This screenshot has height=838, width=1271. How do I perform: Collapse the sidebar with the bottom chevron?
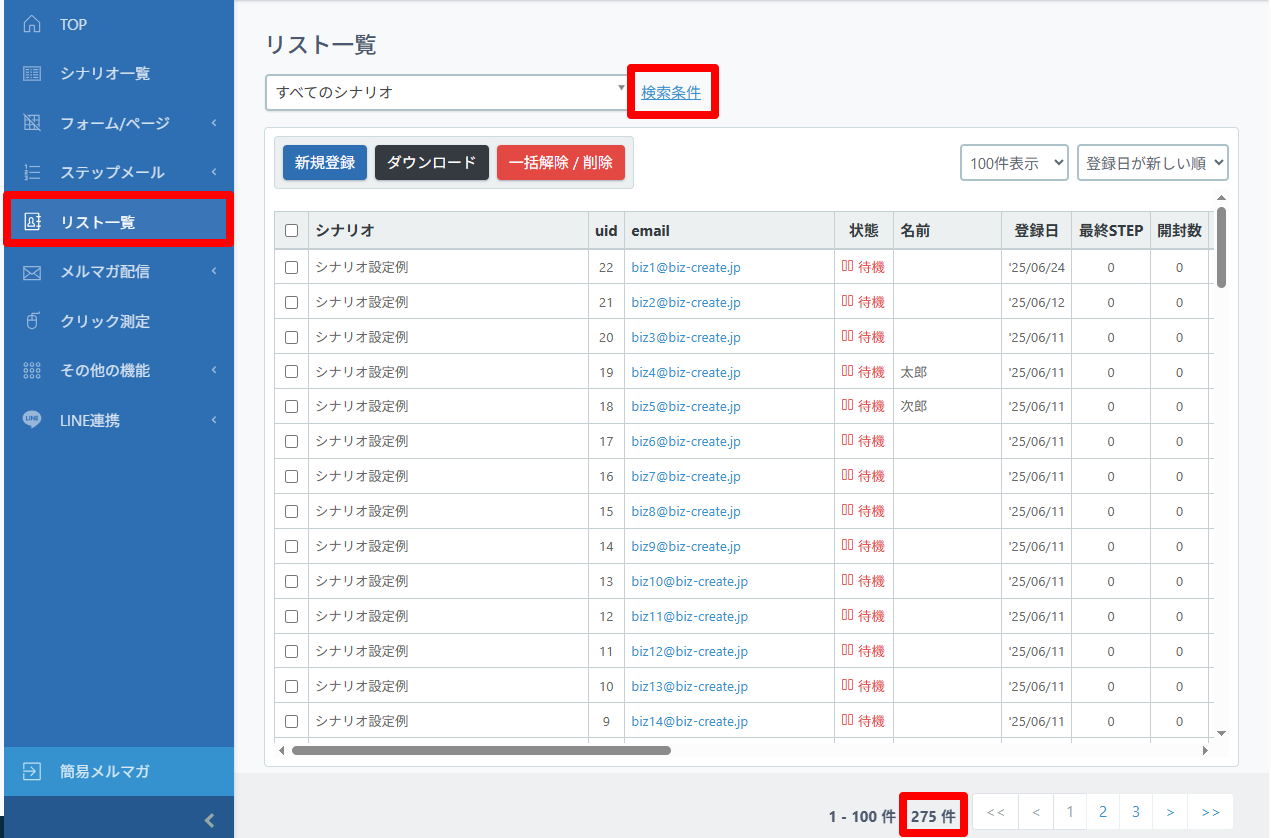209,820
